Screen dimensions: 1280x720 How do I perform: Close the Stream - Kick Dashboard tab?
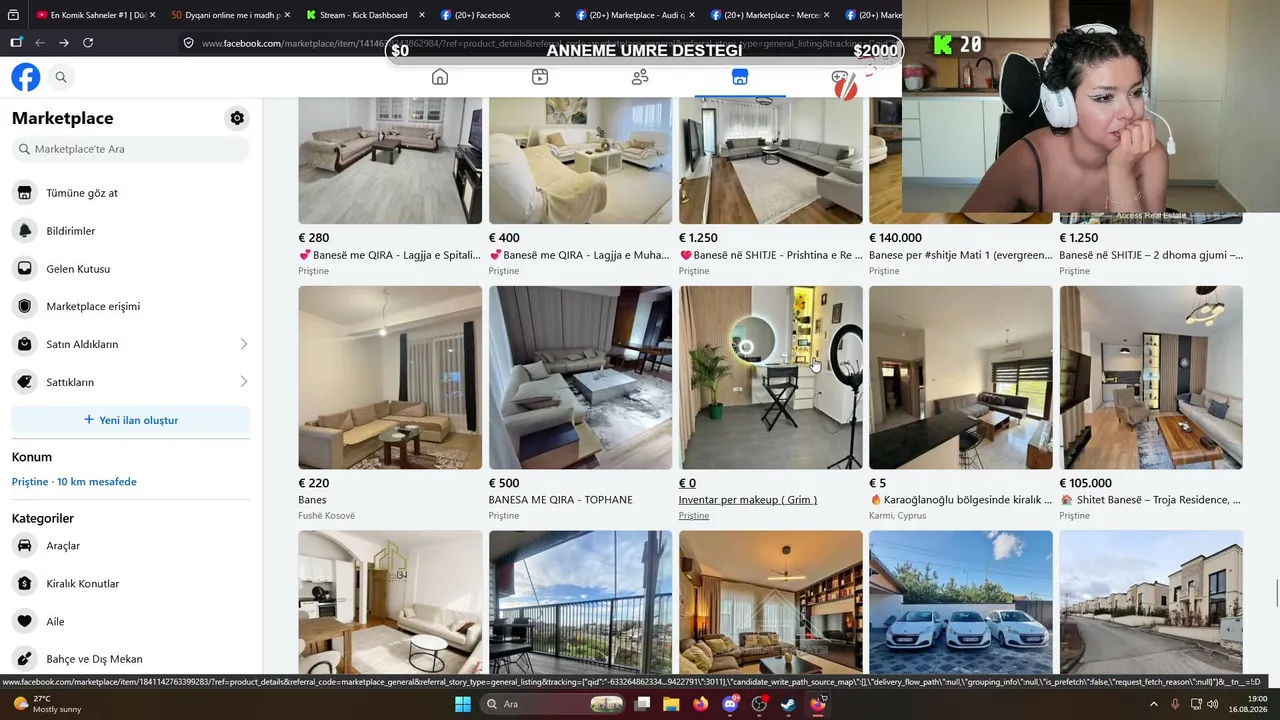[x=421, y=15]
